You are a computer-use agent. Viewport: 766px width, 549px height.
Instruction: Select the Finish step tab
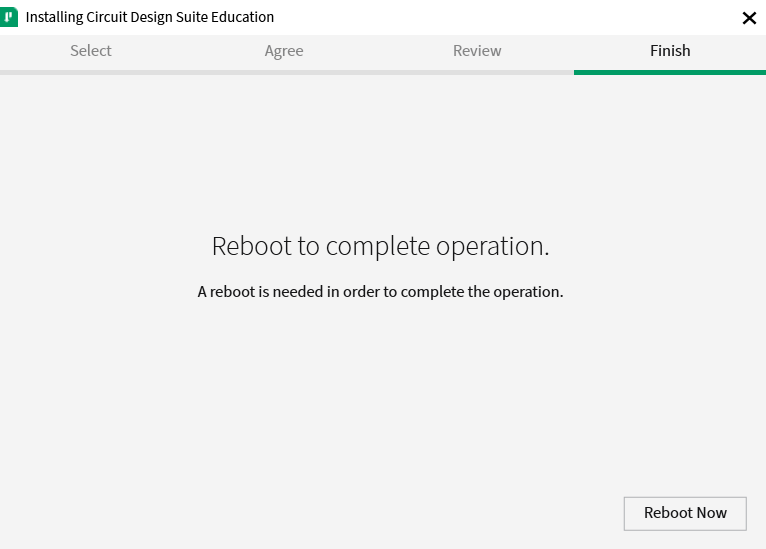click(x=670, y=51)
